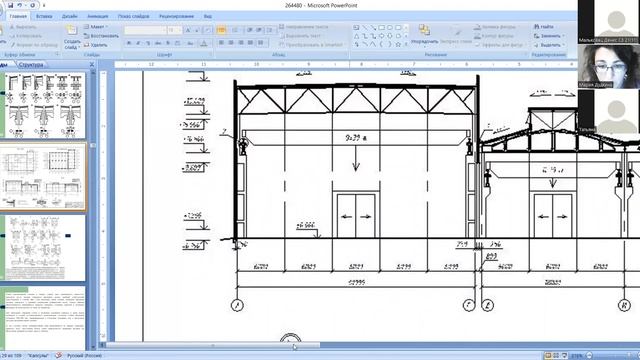Screen dimensions: 640x360
Task: Select Center text alignment
Action: click(x=231, y=43)
